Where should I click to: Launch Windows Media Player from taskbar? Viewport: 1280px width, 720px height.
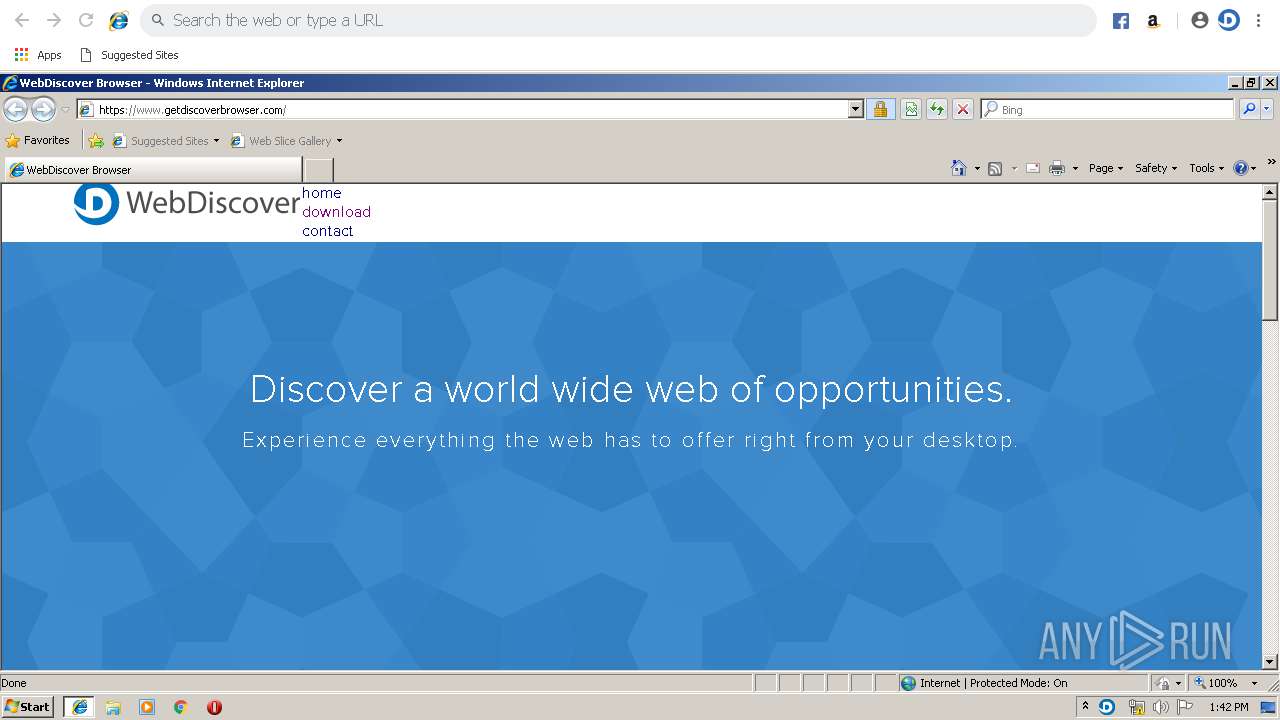147,707
